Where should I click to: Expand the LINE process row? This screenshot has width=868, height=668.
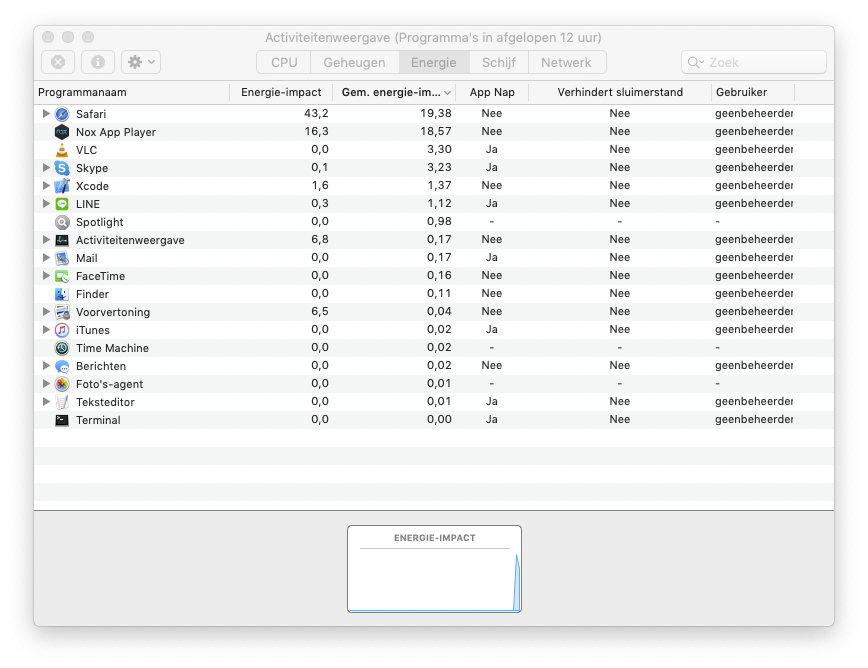pos(46,203)
